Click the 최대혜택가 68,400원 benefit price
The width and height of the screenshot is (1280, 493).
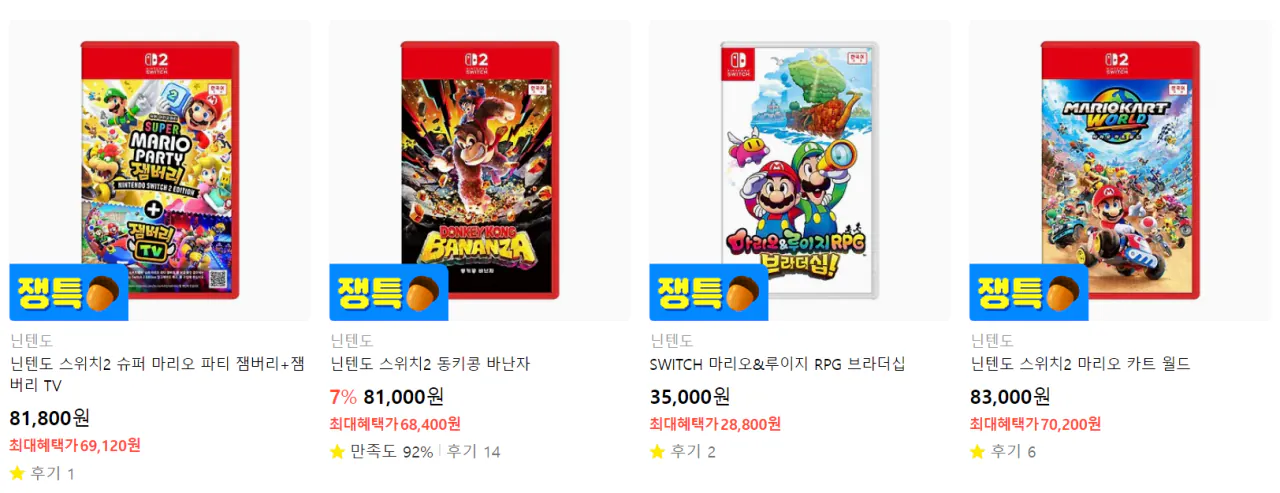point(395,424)
